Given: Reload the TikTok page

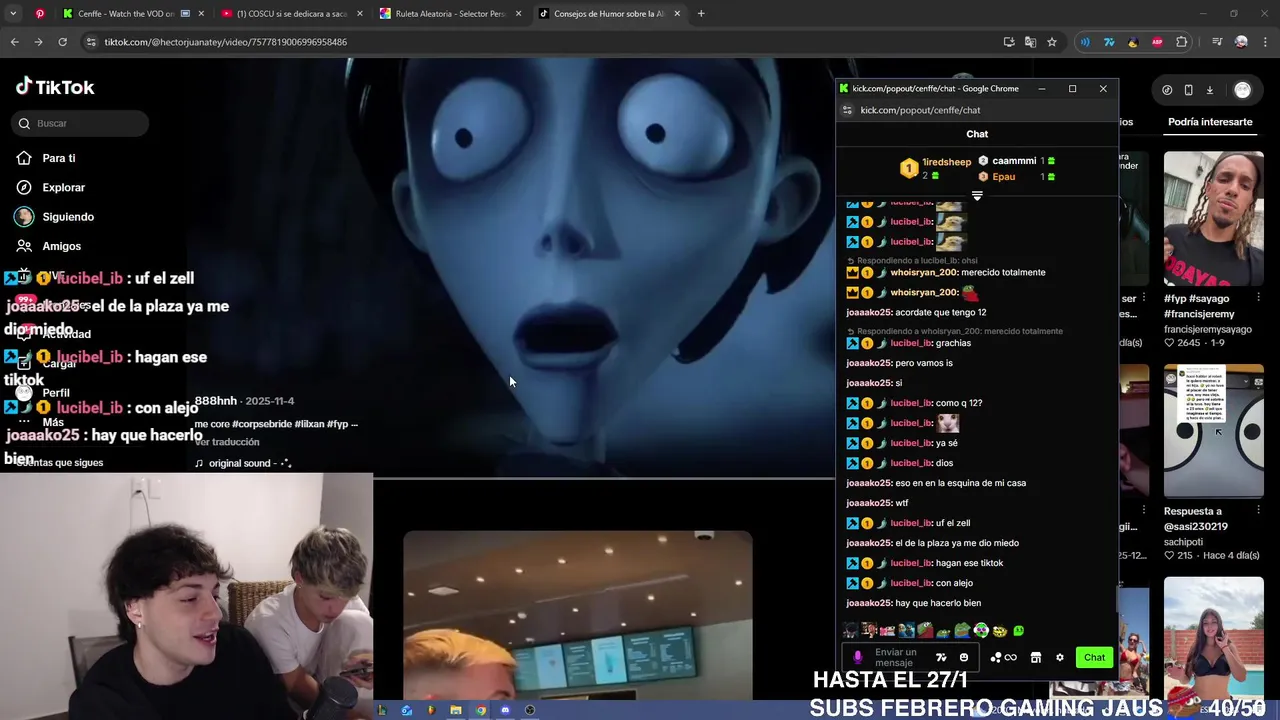Looking at the screenshot, I should [x=62, y=42].
